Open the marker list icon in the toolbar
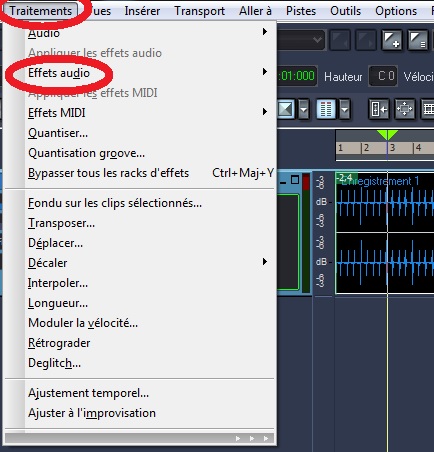Screen dimensions: 434x452 coord(418,41)
